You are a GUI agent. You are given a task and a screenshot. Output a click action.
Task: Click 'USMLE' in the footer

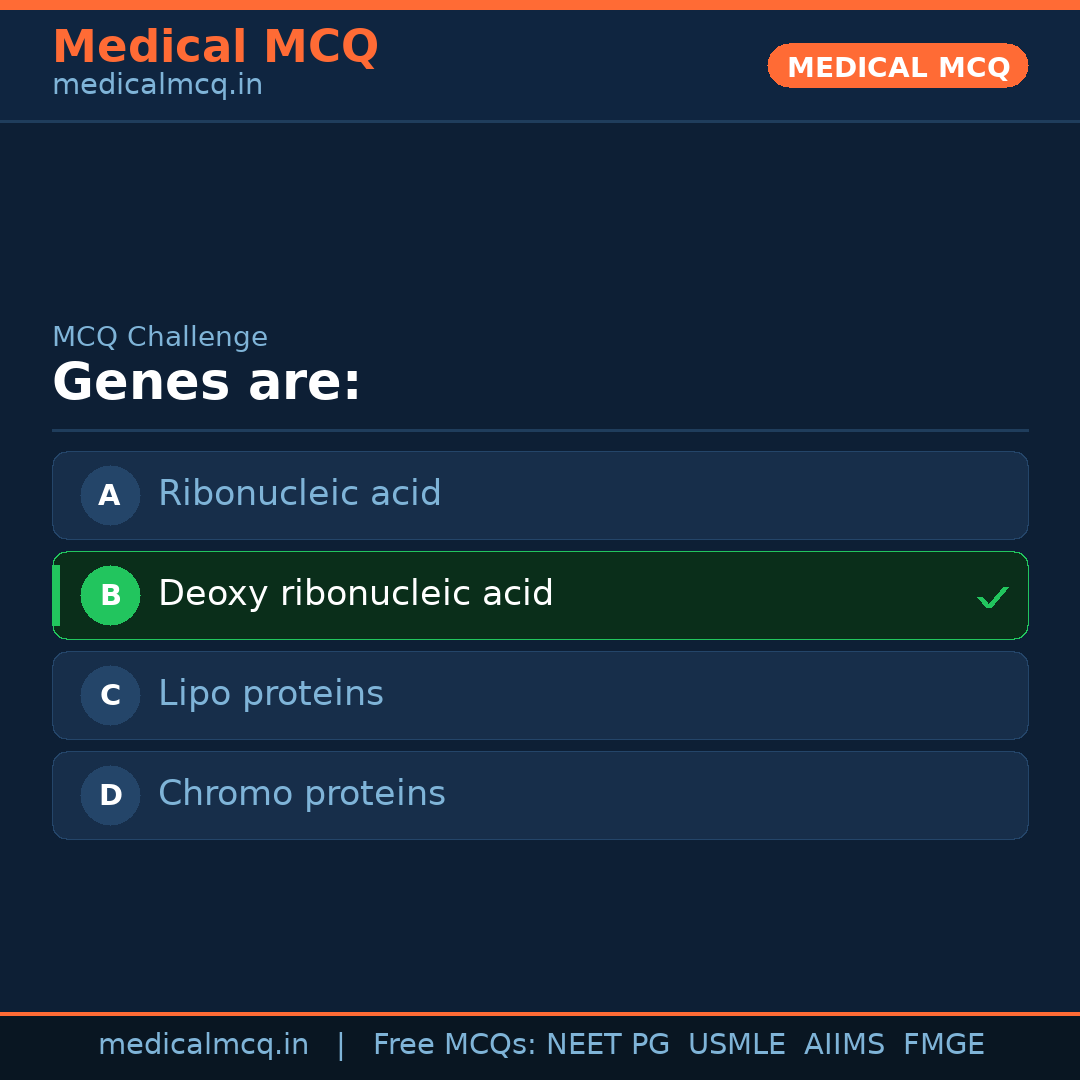tap(736, 1045)
